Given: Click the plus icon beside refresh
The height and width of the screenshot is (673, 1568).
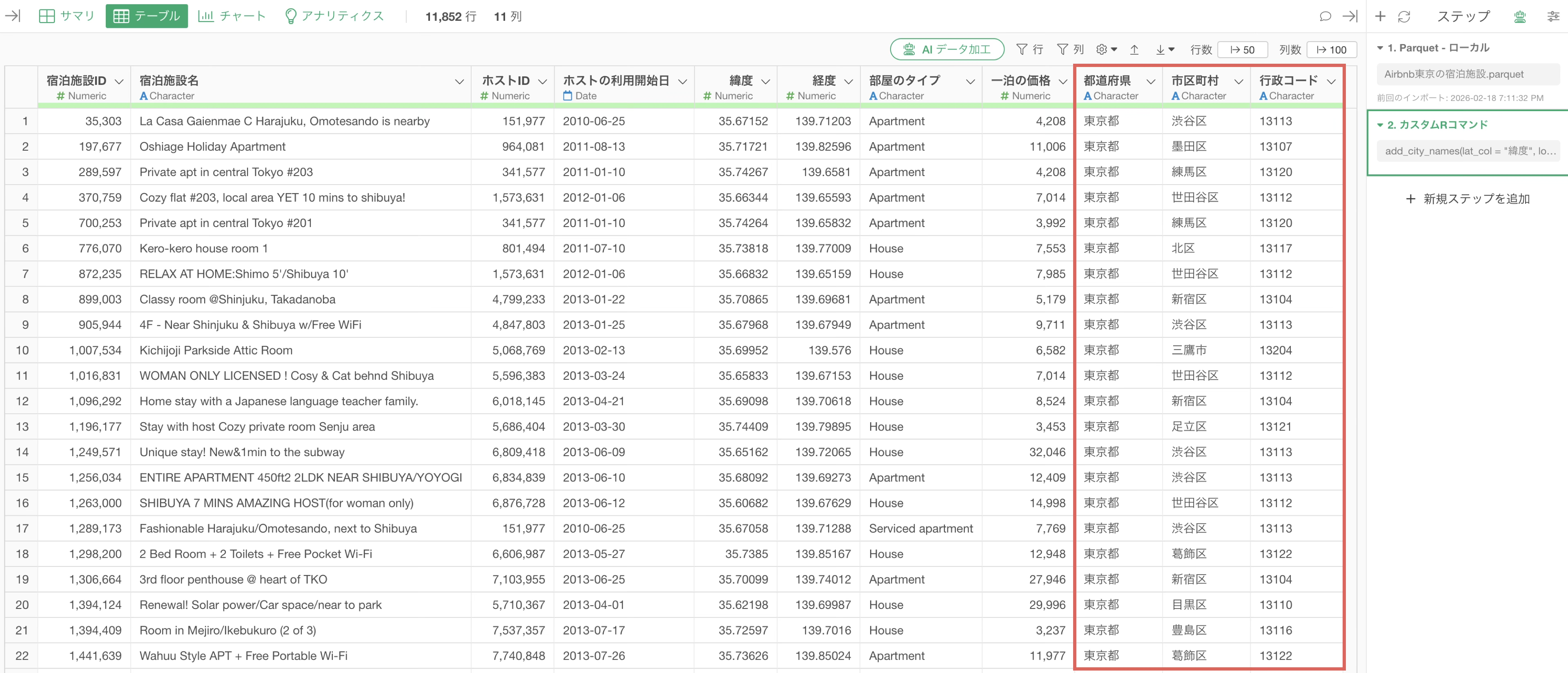Looking at the screenshot, I should [1380, 16].
